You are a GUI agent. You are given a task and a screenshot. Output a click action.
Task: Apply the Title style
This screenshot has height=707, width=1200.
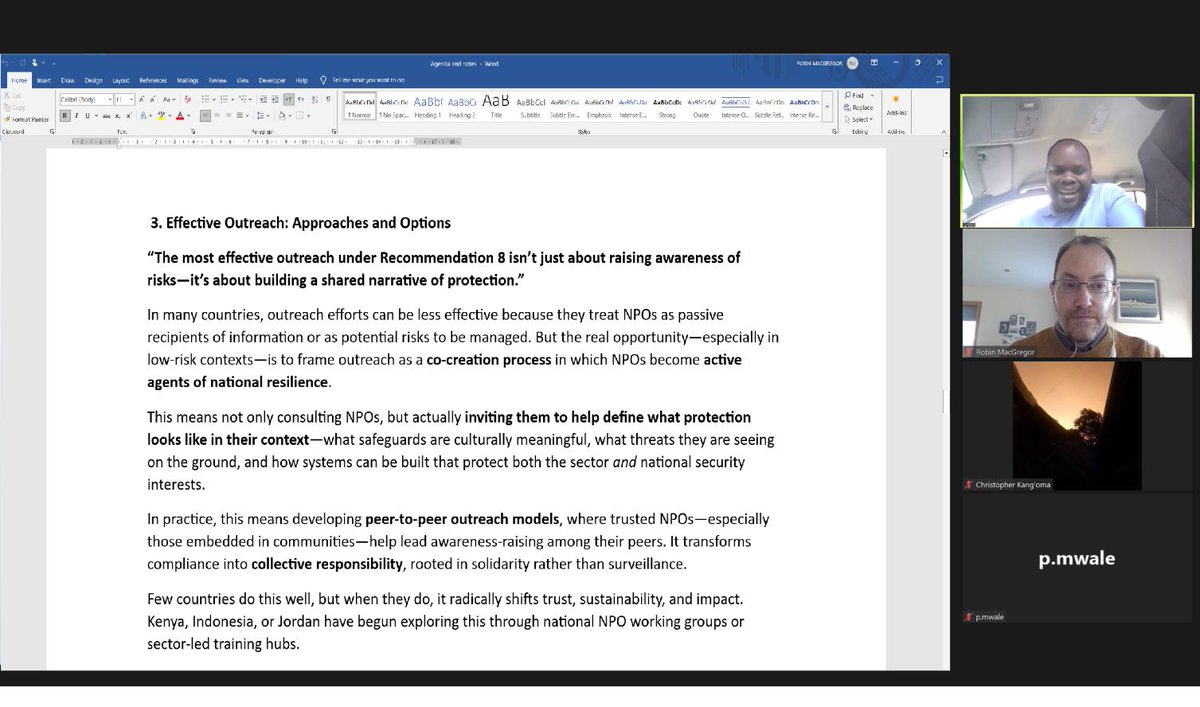pyautogui.click(x=496, y=106)
